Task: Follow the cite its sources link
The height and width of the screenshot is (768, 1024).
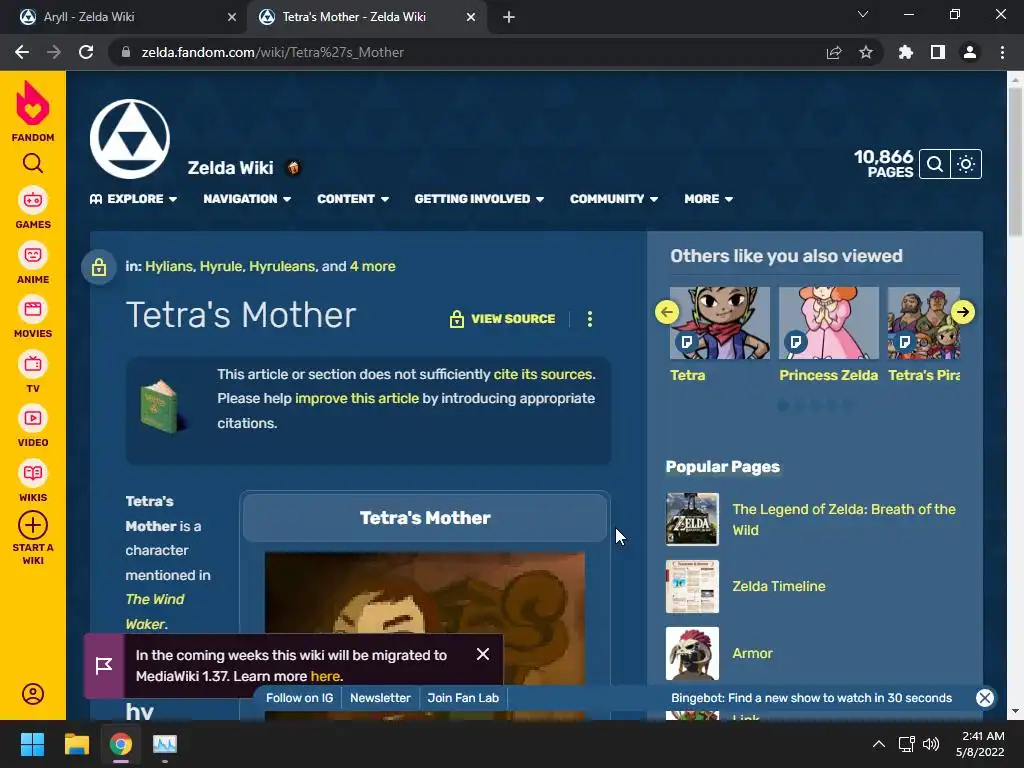Action: click(543, 374)
